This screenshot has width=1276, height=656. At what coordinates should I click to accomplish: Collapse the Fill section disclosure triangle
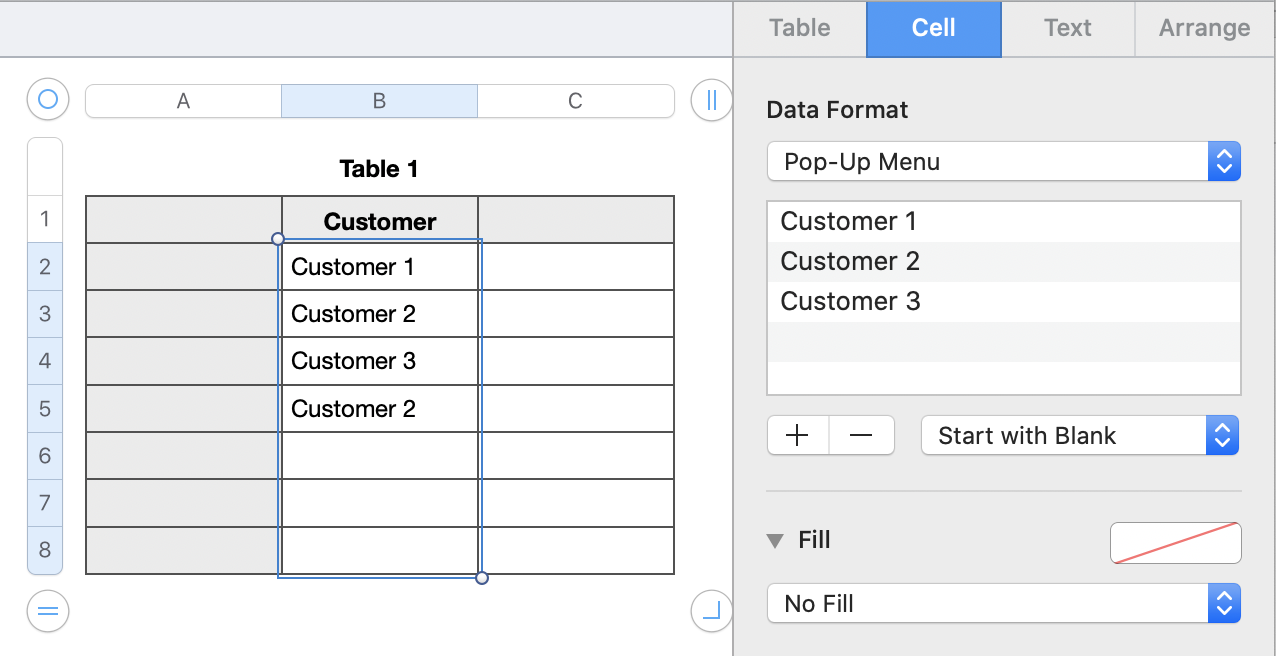775,541
